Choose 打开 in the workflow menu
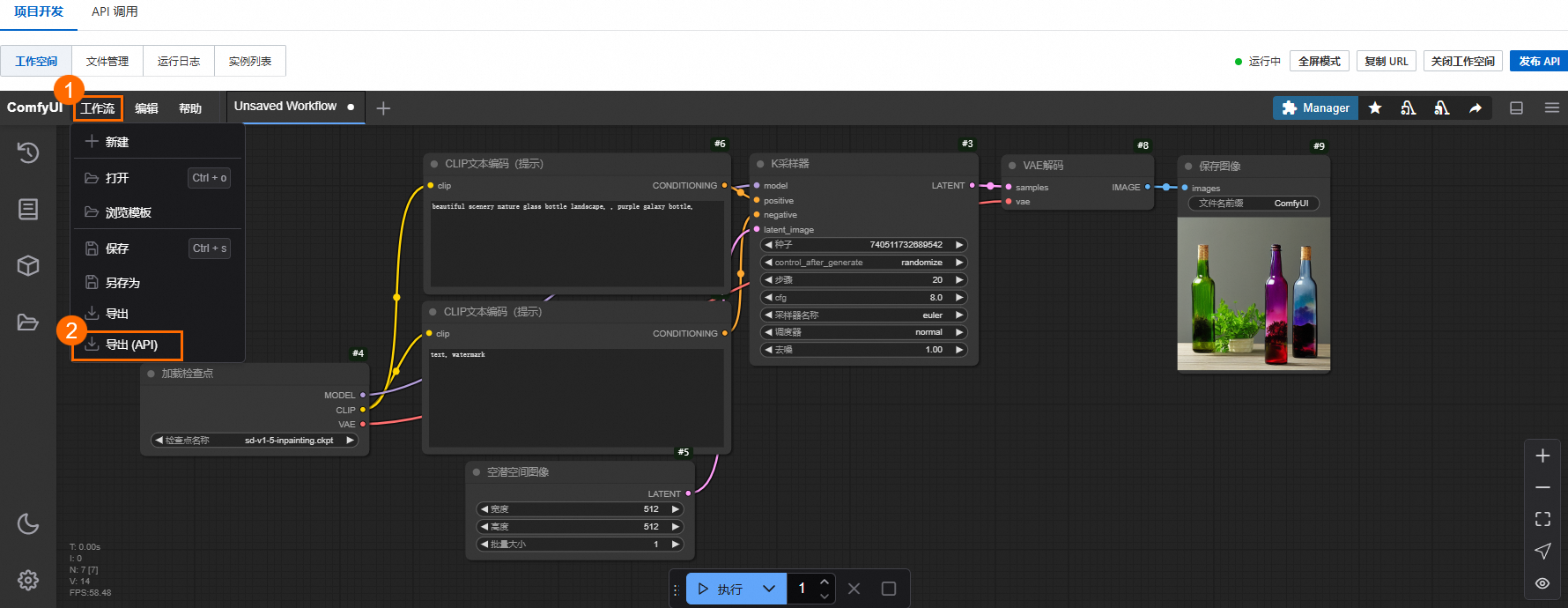 [157, 177]
